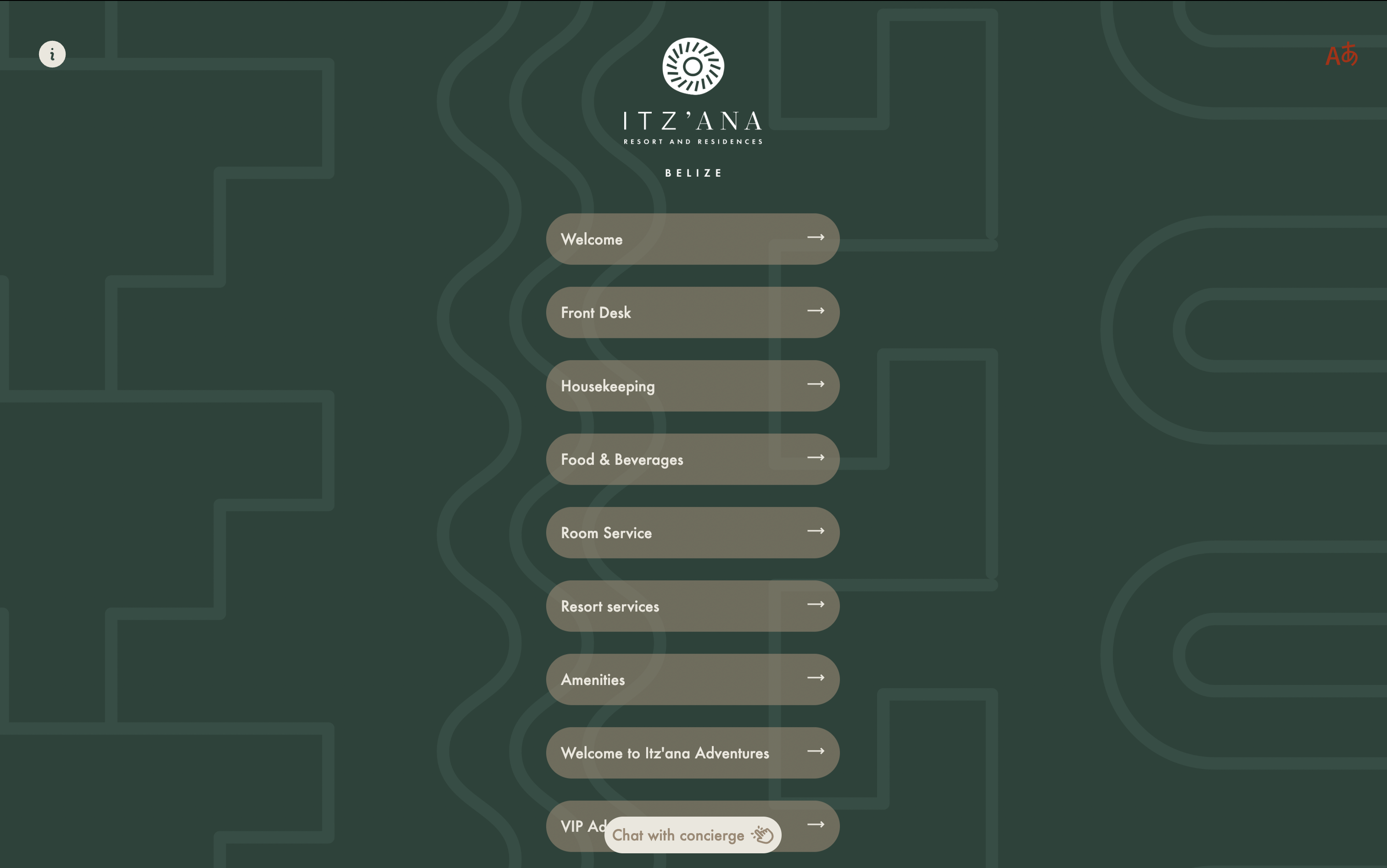1387x868 pixels.
Task: Select the VIP Add... menu item
Action: [x=693, y=825]
